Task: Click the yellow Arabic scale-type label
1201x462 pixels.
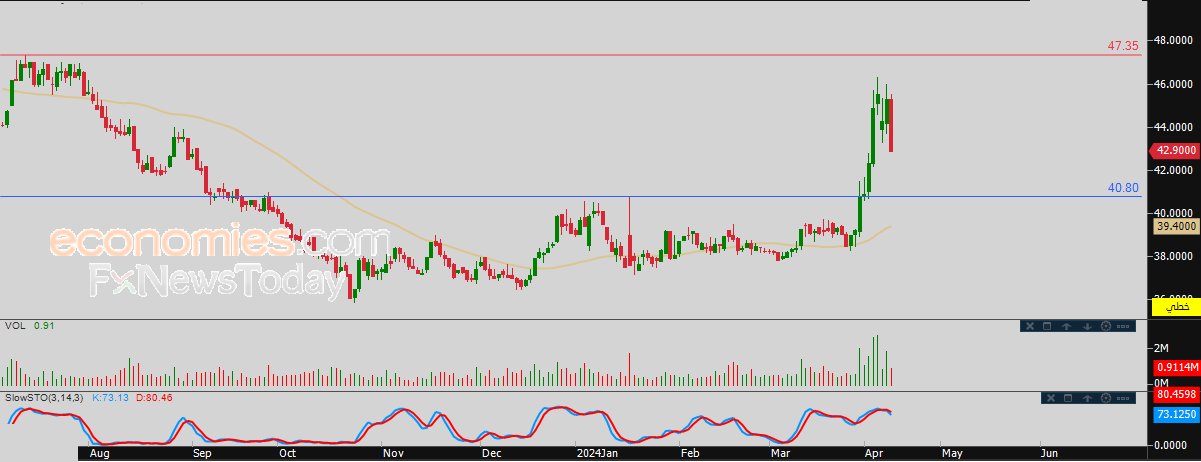Action: tap(1175, 308)
